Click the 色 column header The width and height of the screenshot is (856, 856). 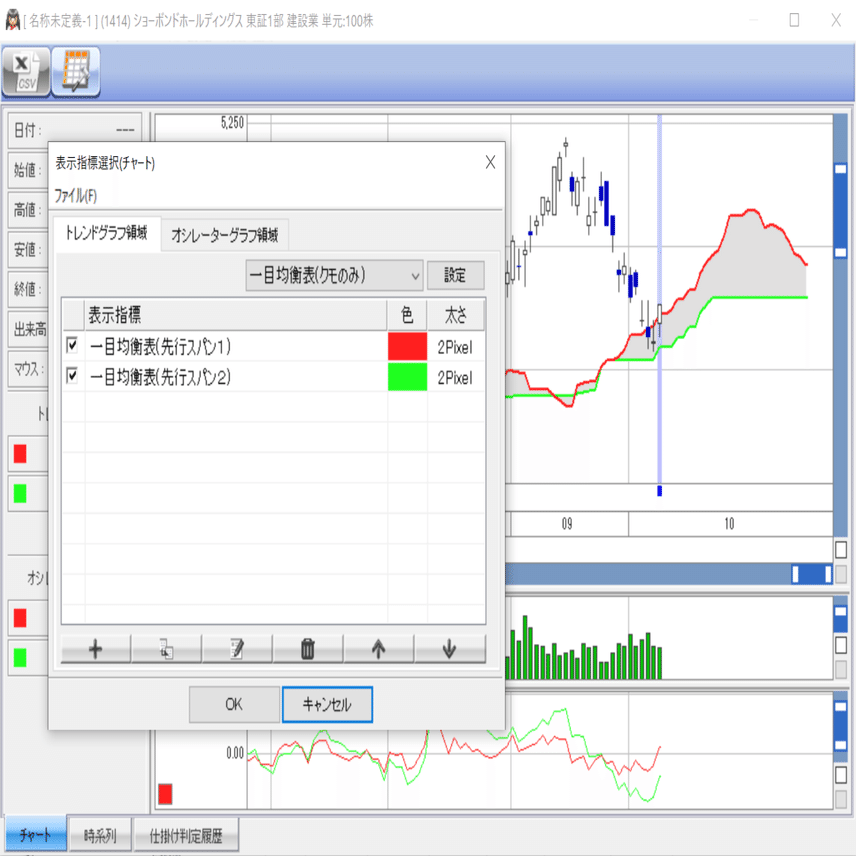407,315
